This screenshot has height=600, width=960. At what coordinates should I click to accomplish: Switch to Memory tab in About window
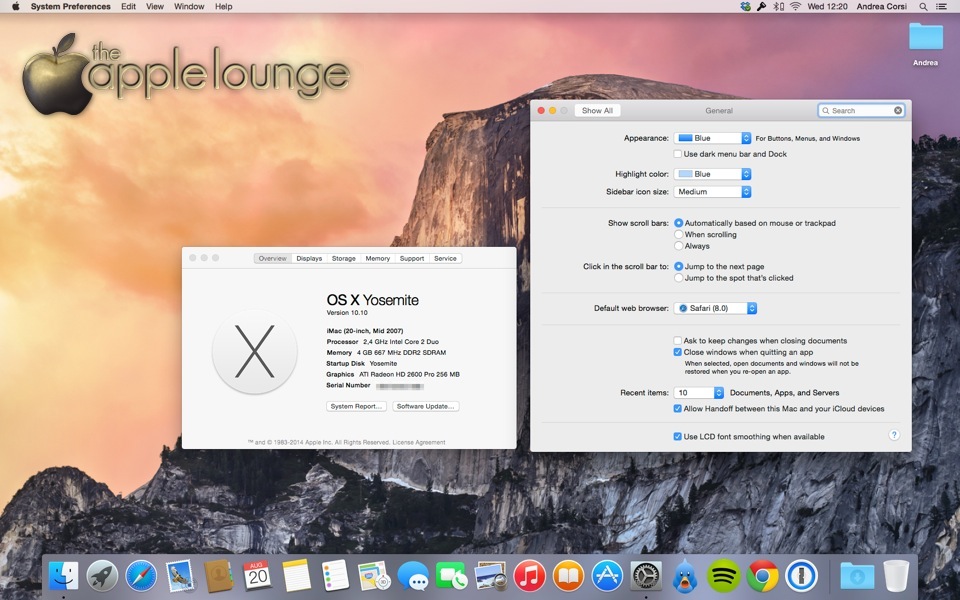click(x=378, y=258)
